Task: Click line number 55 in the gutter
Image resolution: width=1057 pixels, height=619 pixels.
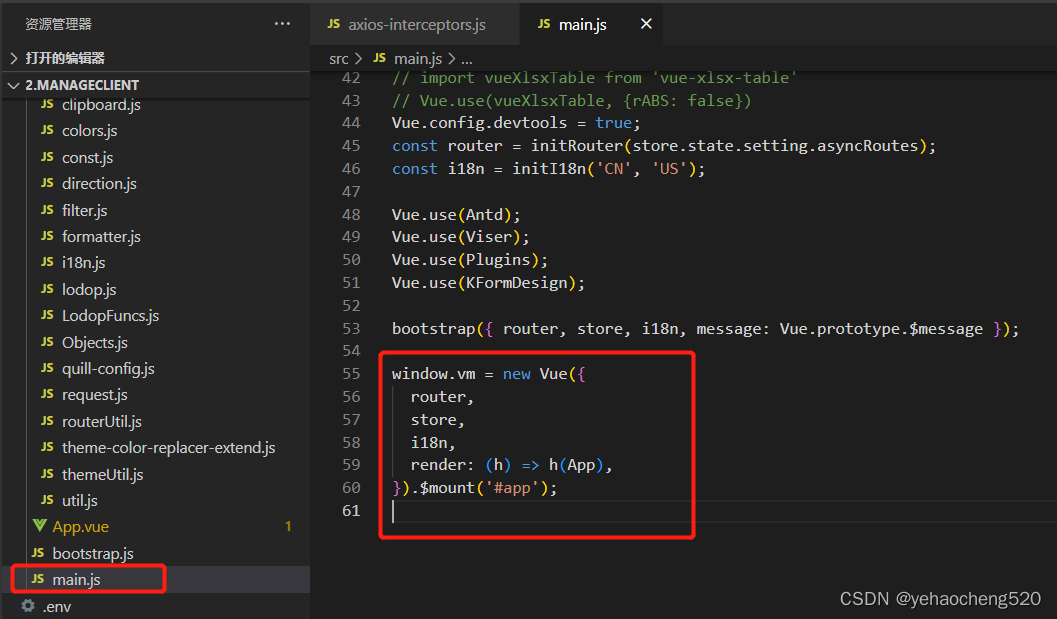Action: (x=351, y=374)
